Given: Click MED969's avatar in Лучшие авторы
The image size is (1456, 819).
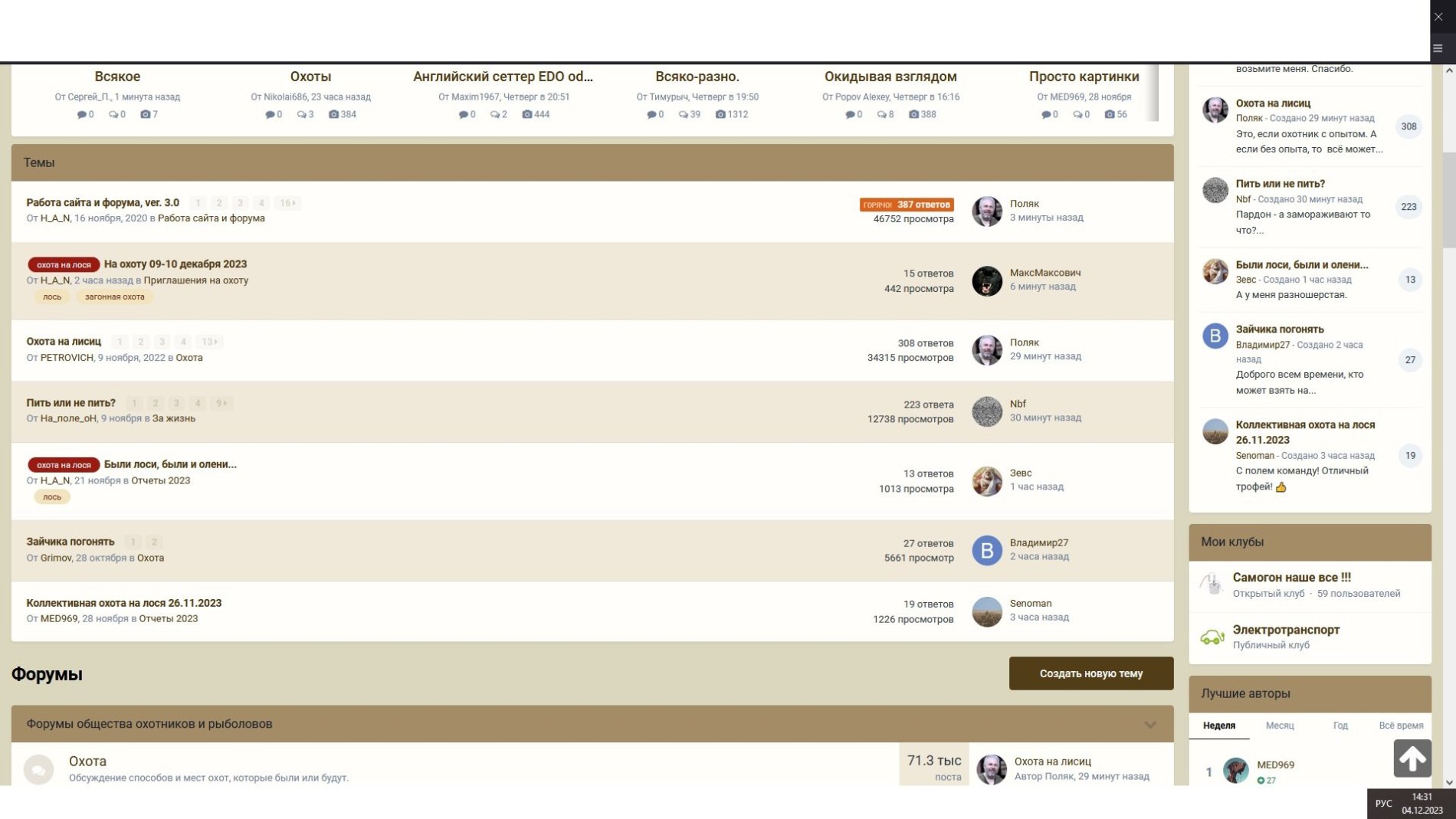Looking at the screenshot, I should 1235,770.
